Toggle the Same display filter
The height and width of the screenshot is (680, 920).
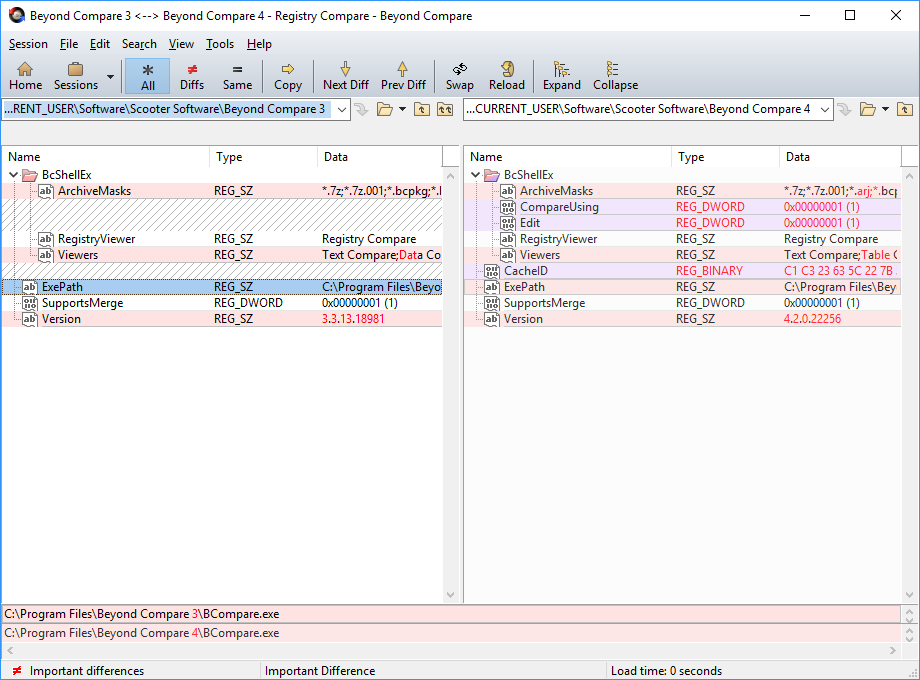click(237, 76)
